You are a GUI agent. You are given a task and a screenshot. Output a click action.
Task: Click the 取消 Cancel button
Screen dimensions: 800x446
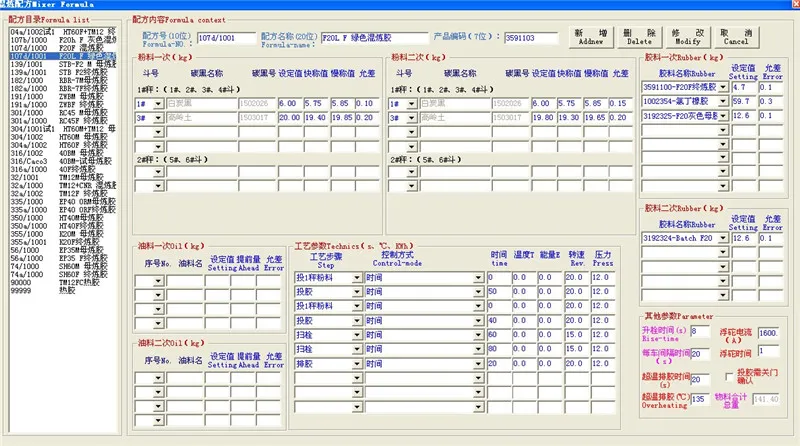click(x=736, y=37)
